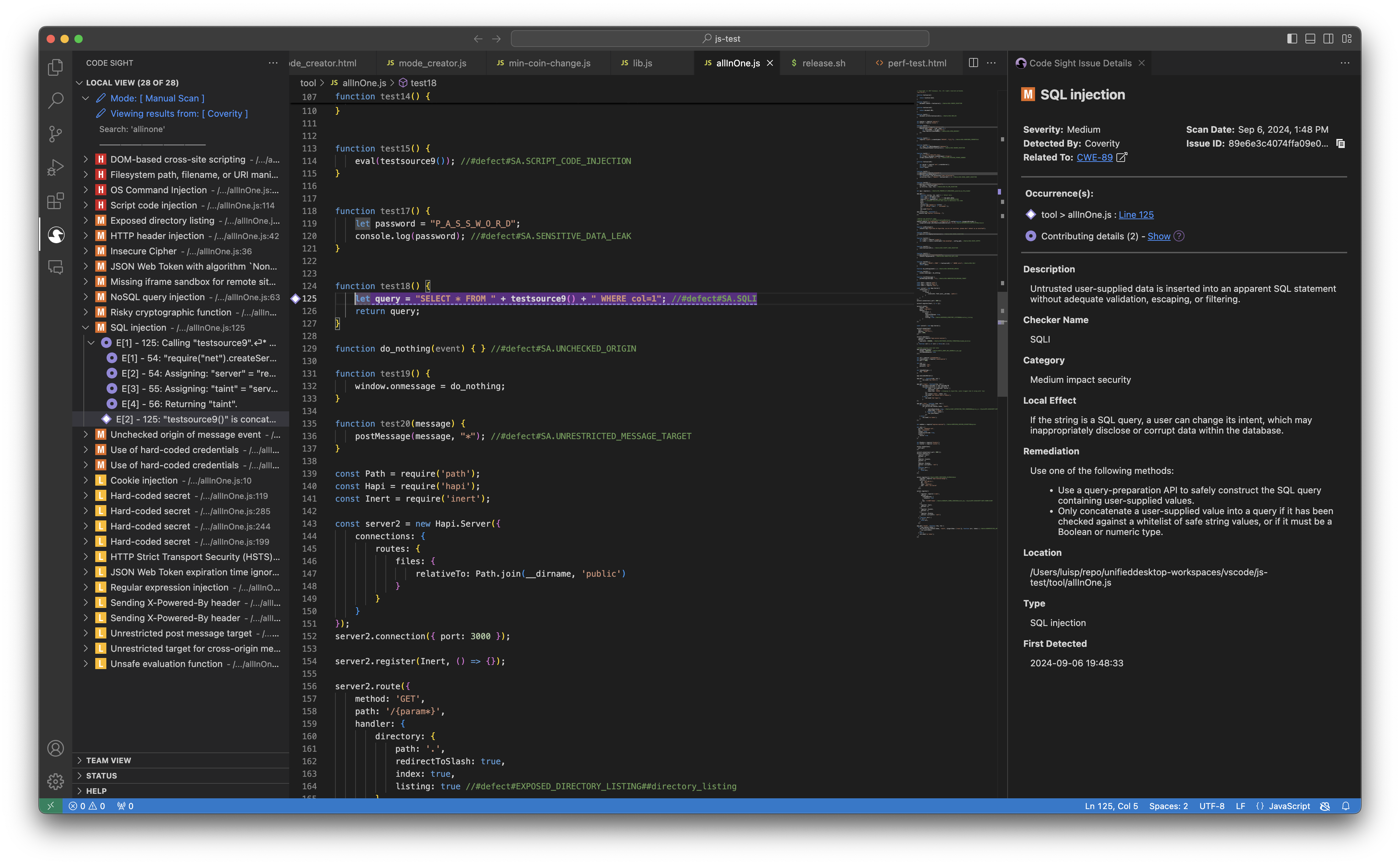Click the ports forwarded status indicator
This screenshot has width=1400, height=865.
point(125,806)
